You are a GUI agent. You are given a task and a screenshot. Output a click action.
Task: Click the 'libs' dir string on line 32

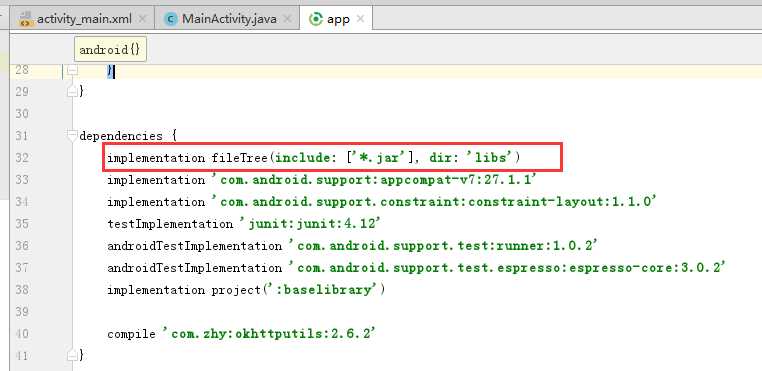[x=490, y=158]
